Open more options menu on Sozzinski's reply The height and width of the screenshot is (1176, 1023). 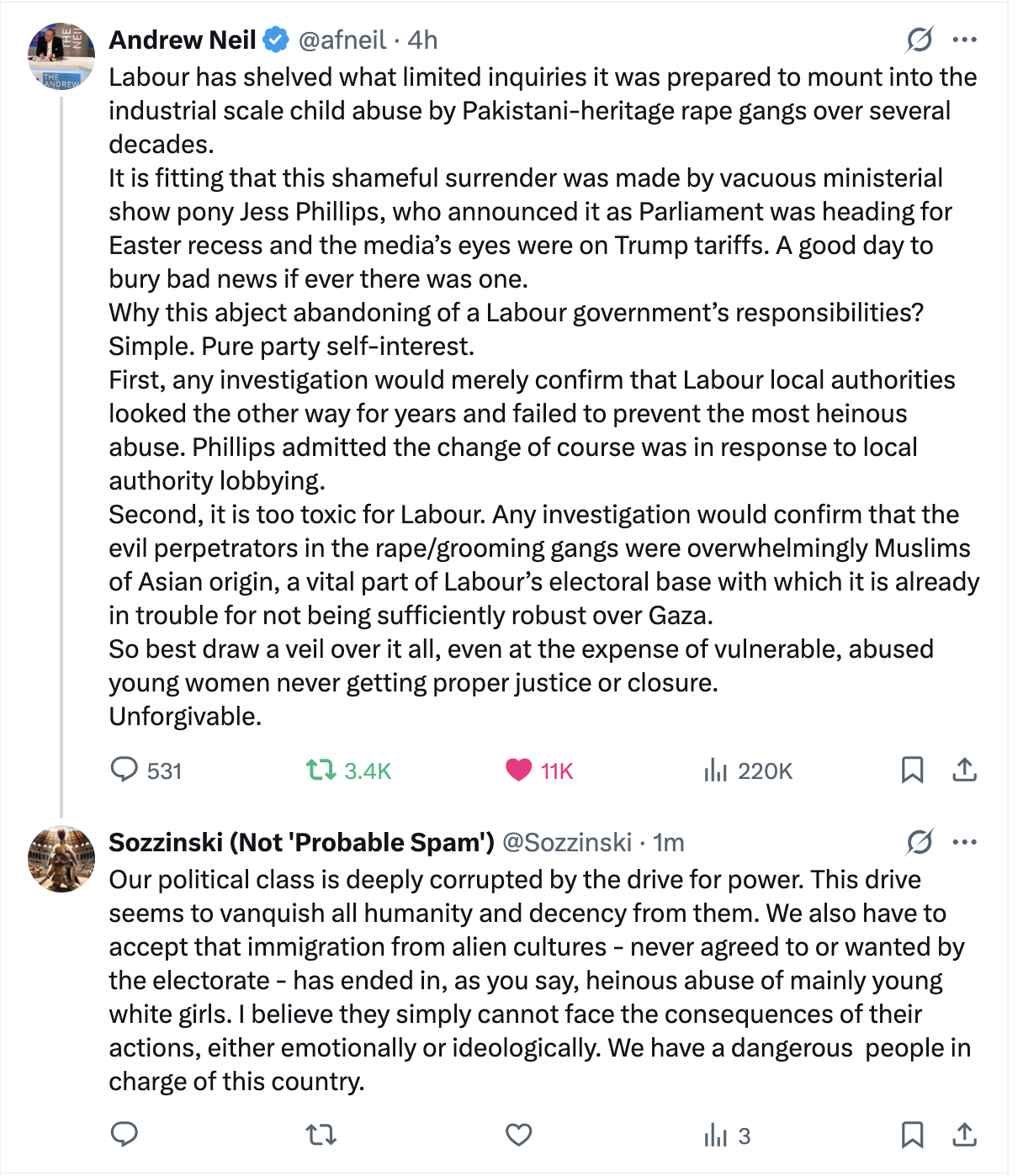(964, 842)
